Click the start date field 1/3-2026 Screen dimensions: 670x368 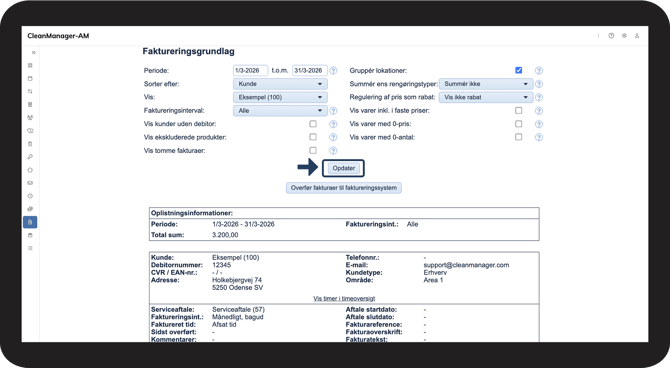[250, 71]
